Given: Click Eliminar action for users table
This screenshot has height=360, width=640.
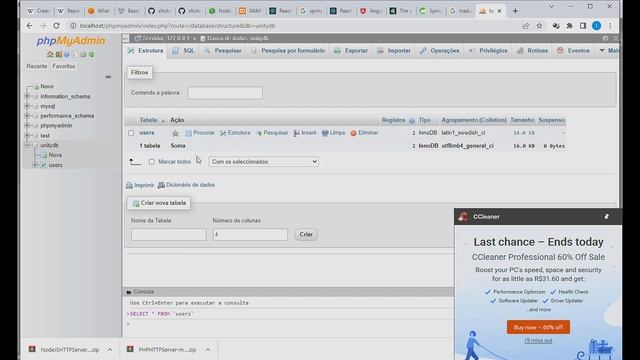Looking at the screenshot, I should (364, 133).
